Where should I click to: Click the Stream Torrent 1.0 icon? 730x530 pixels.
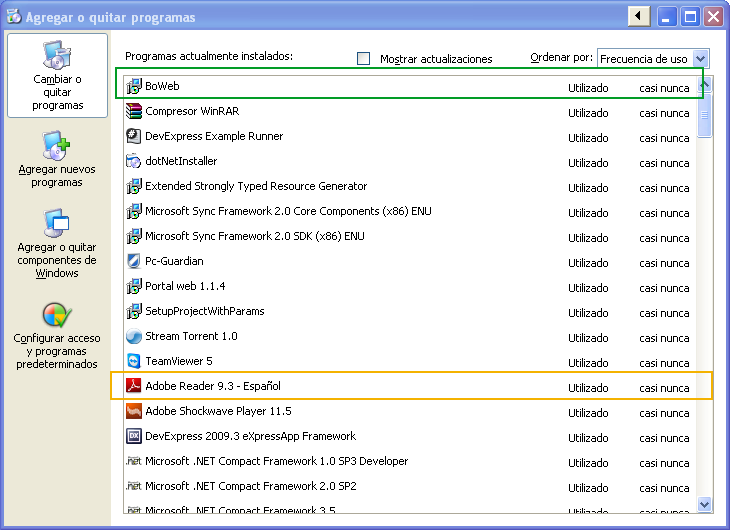pyautogui.click(x=134, y=336)
